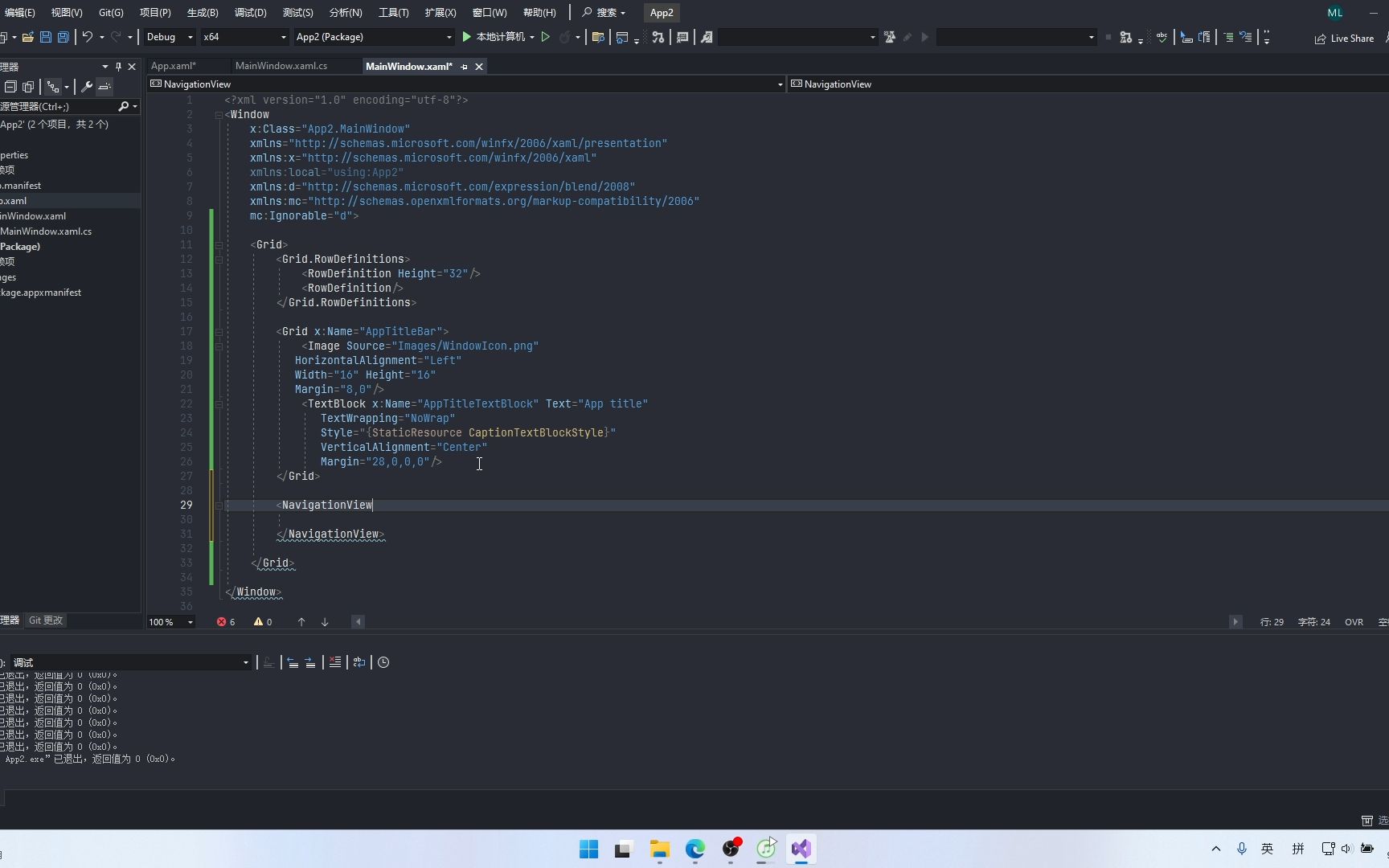Click the abc spell check icon

pos(1162,37)
